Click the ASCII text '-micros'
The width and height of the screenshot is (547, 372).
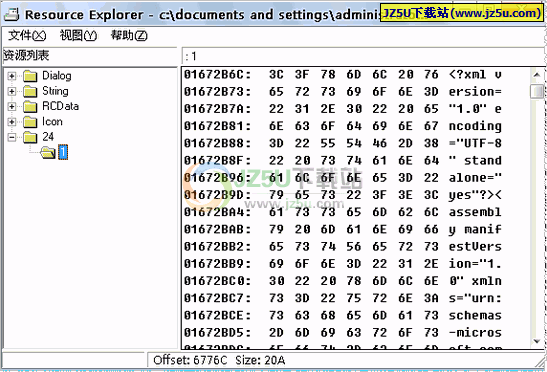coord(475,333)
